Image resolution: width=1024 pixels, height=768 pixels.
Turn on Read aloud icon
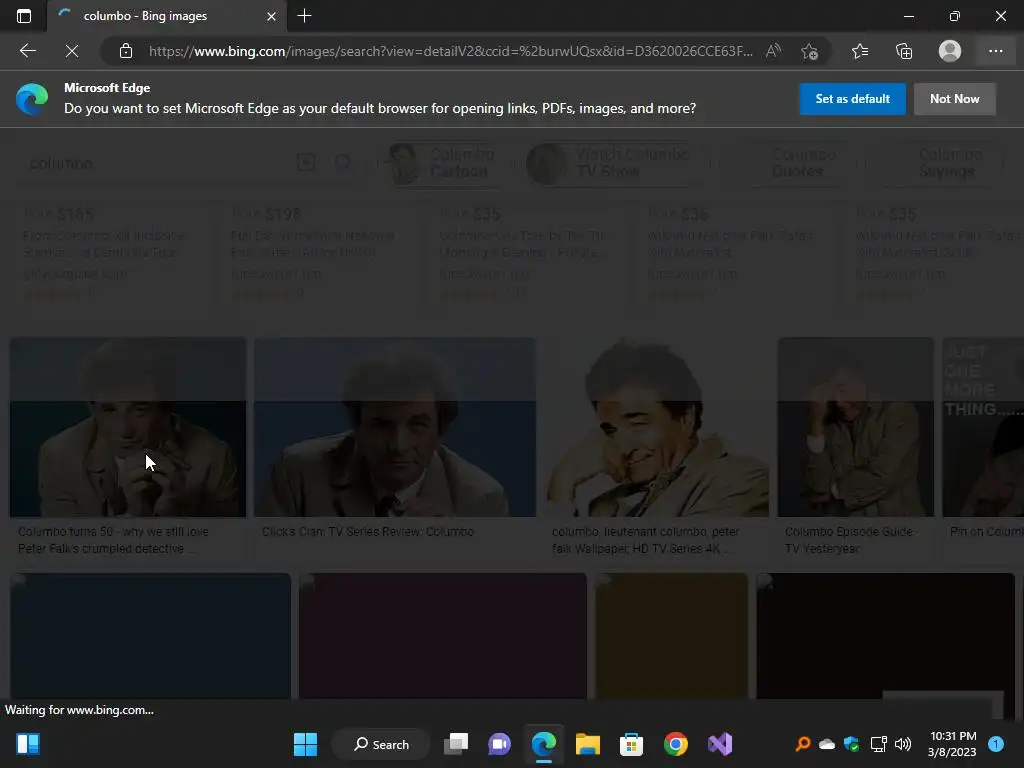tap(773, 51)
